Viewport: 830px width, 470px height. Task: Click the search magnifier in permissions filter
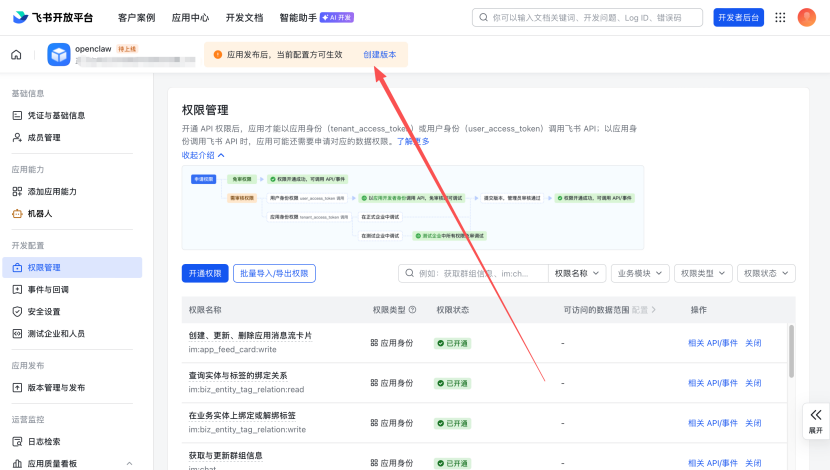click(x=409, y=273)
